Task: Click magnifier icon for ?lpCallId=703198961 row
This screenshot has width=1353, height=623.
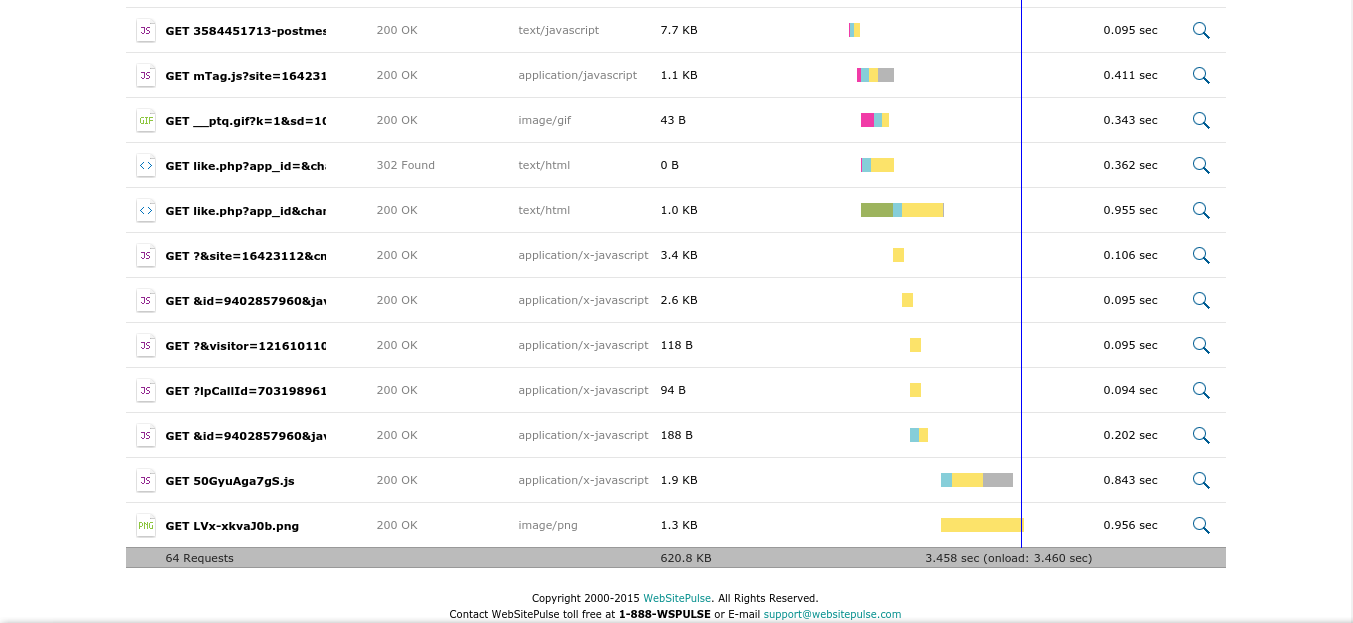Action: [1201, 390]
